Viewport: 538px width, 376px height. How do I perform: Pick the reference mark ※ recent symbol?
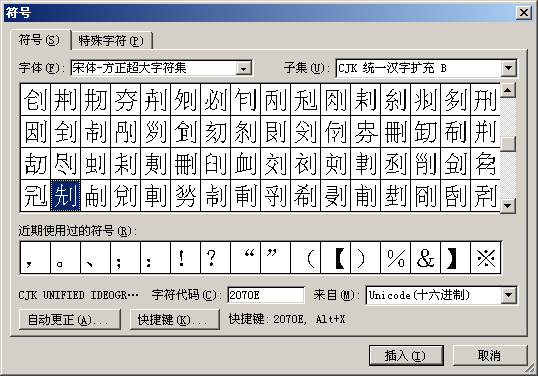click(486, 258)
